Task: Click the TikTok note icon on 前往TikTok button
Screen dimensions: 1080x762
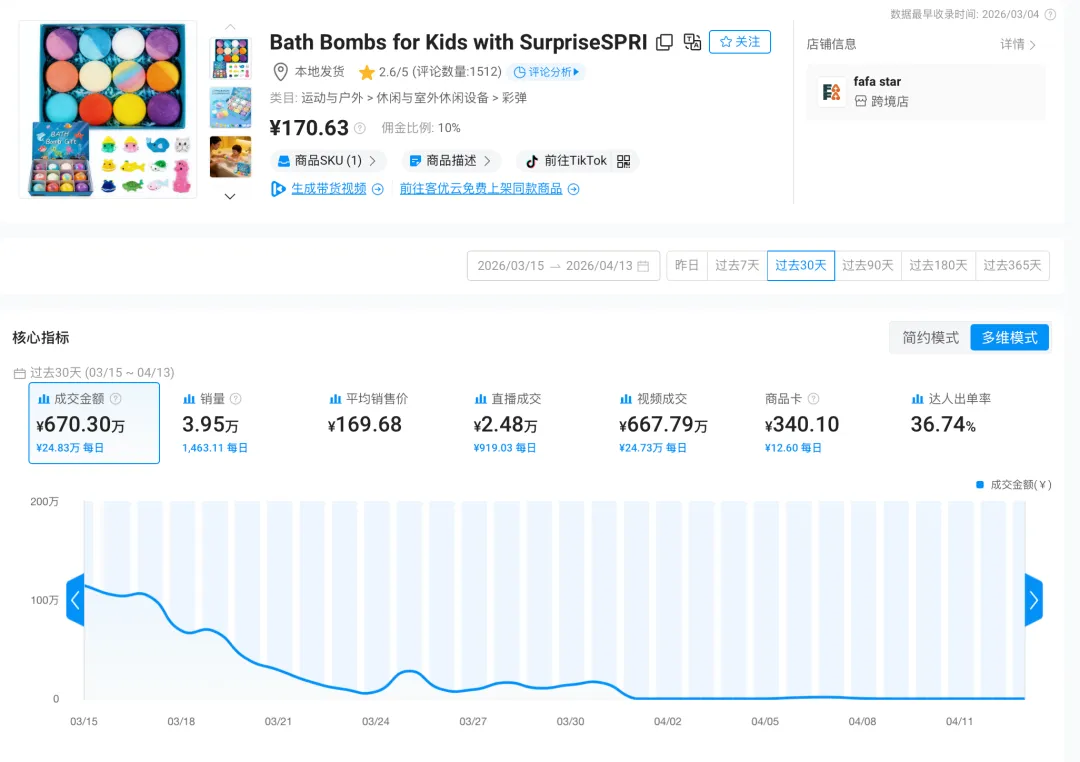Action: 531,160
